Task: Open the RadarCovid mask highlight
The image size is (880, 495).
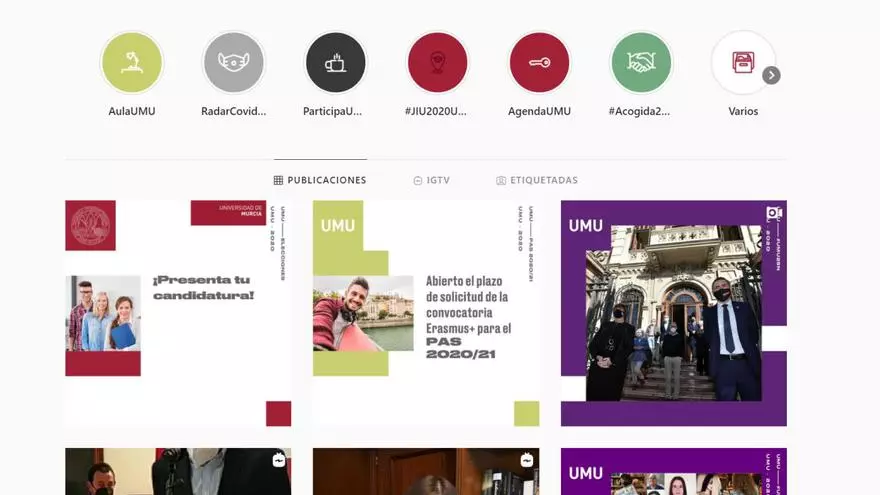Action: click(x=234, y=62)
